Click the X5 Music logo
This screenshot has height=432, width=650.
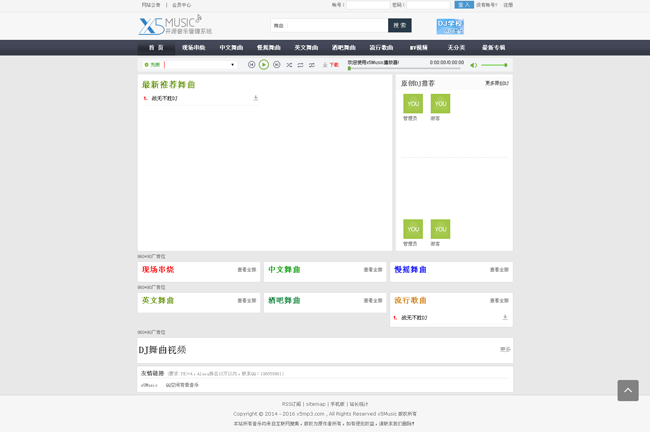175,25
